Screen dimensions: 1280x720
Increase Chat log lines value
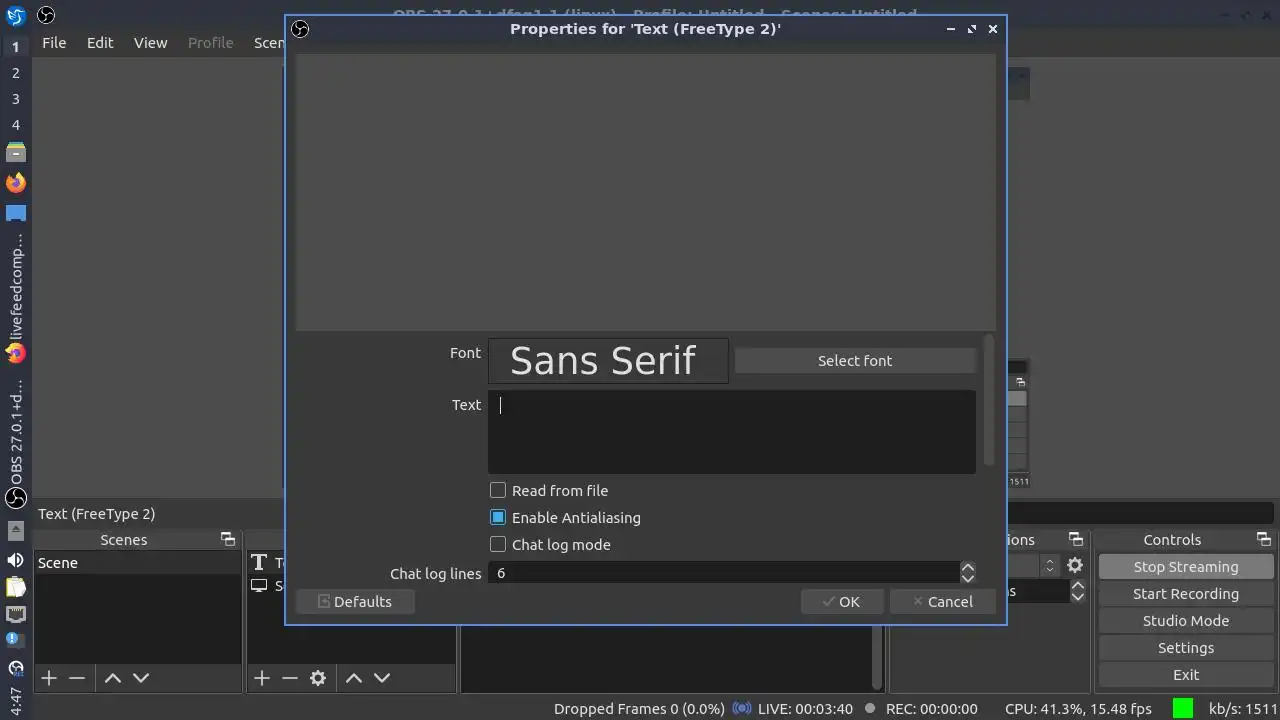[x=968, y=567]
